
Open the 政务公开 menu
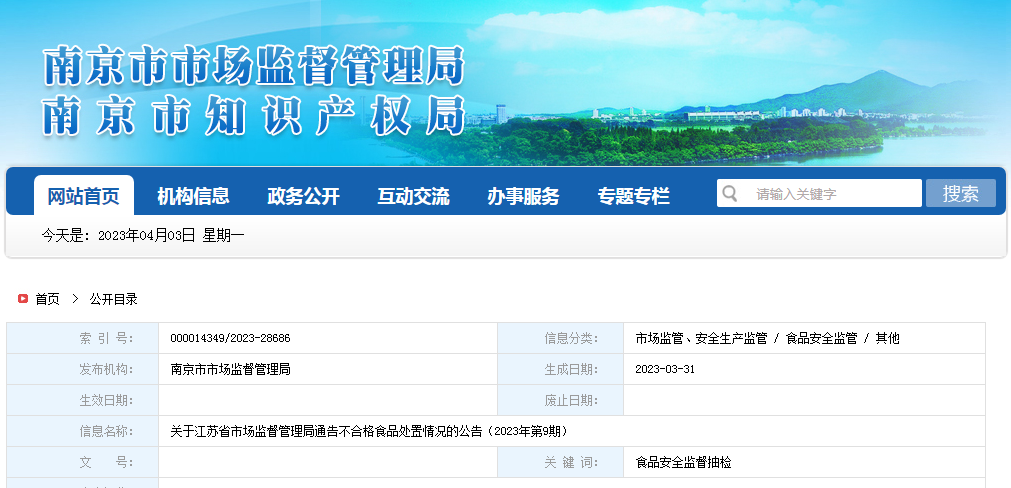(304, 196)
